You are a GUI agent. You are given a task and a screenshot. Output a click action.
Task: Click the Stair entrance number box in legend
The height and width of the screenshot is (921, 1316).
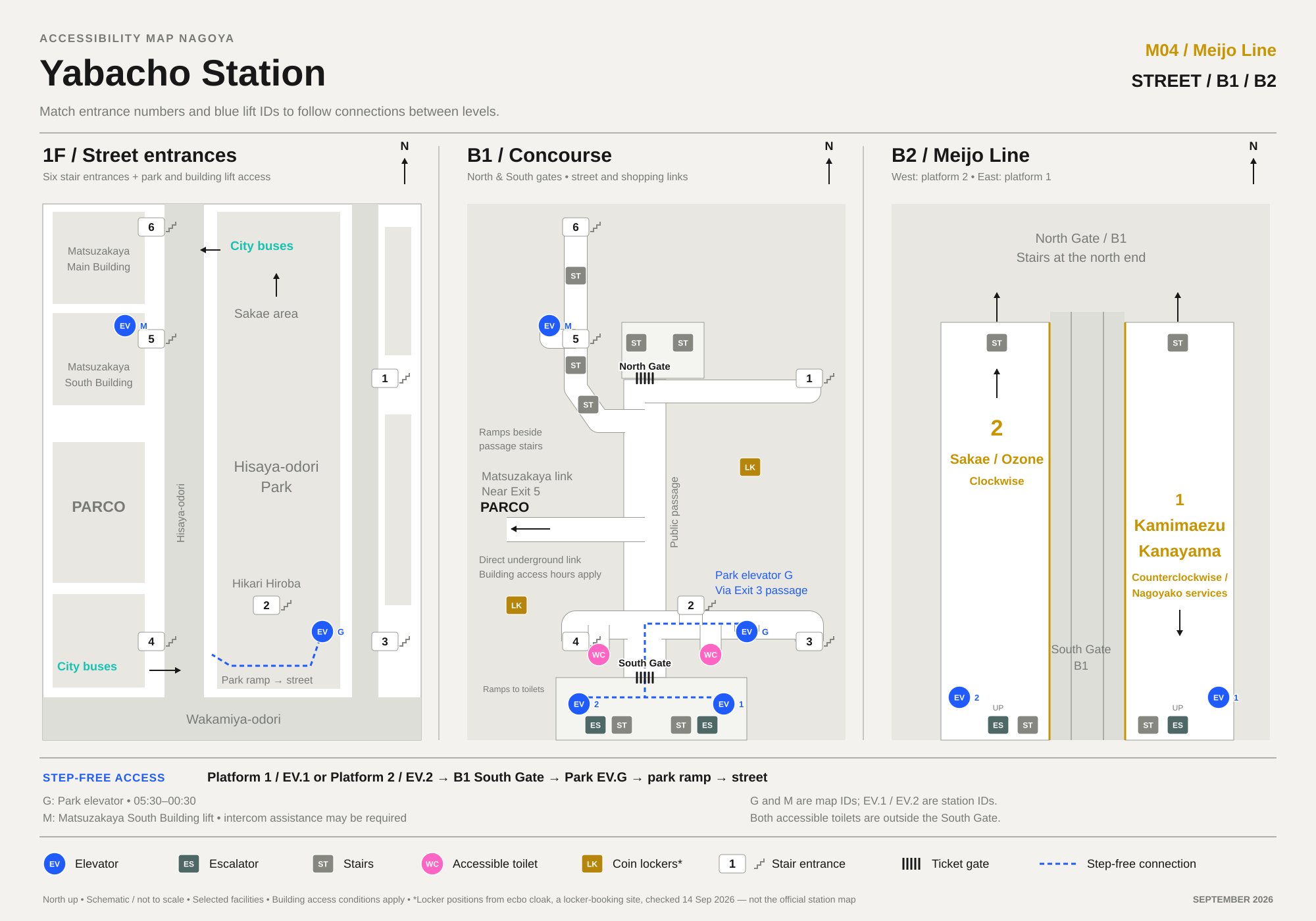732,864
